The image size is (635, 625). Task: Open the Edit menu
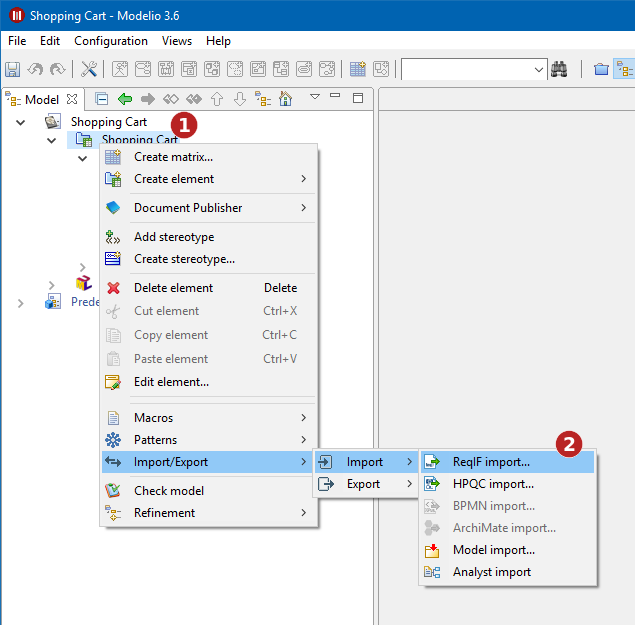pyautogui.click(x=50, y=41)
